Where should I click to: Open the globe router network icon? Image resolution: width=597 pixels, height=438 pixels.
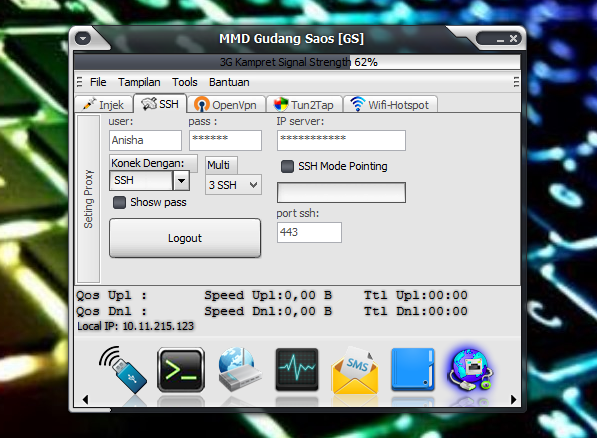tap(239, 369)
